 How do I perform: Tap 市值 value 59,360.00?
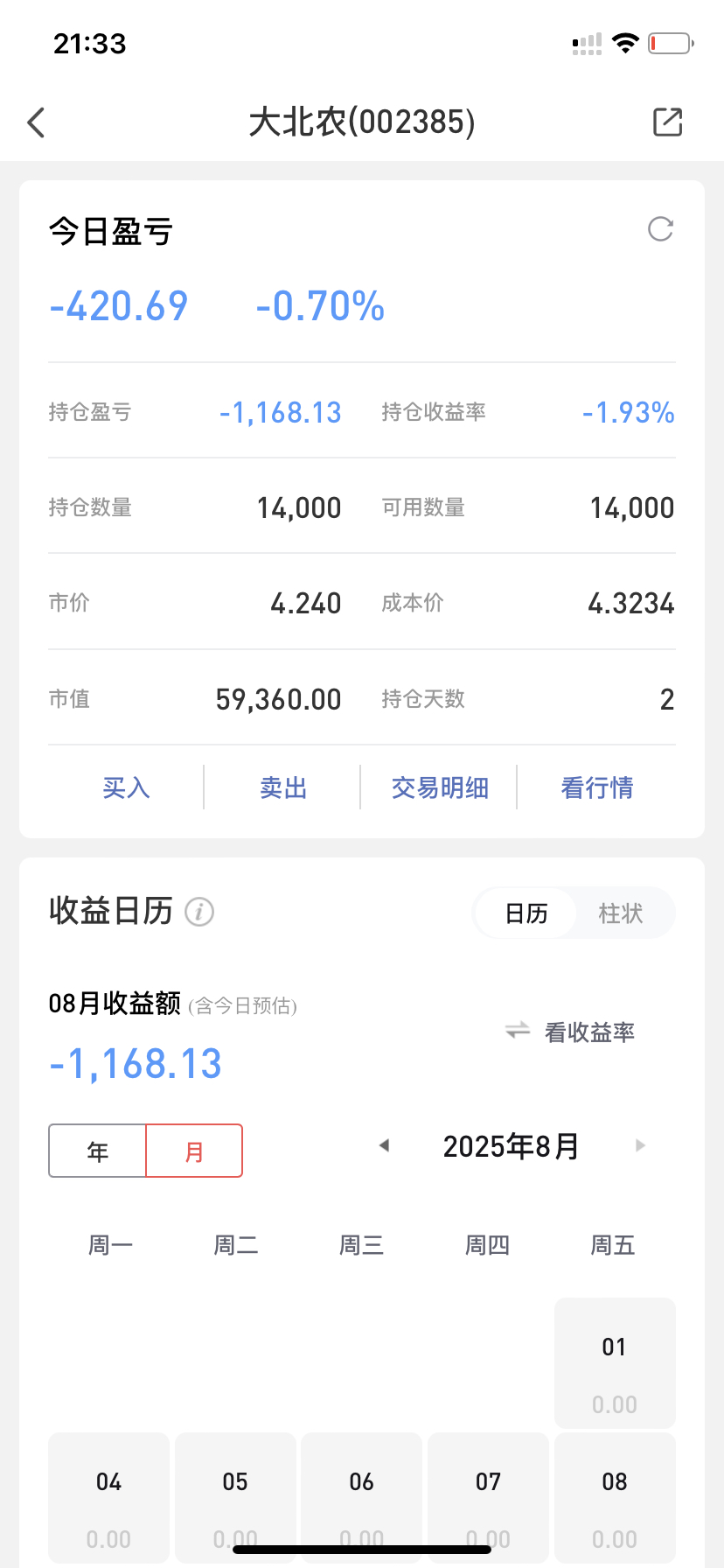[x=278, y=699]
